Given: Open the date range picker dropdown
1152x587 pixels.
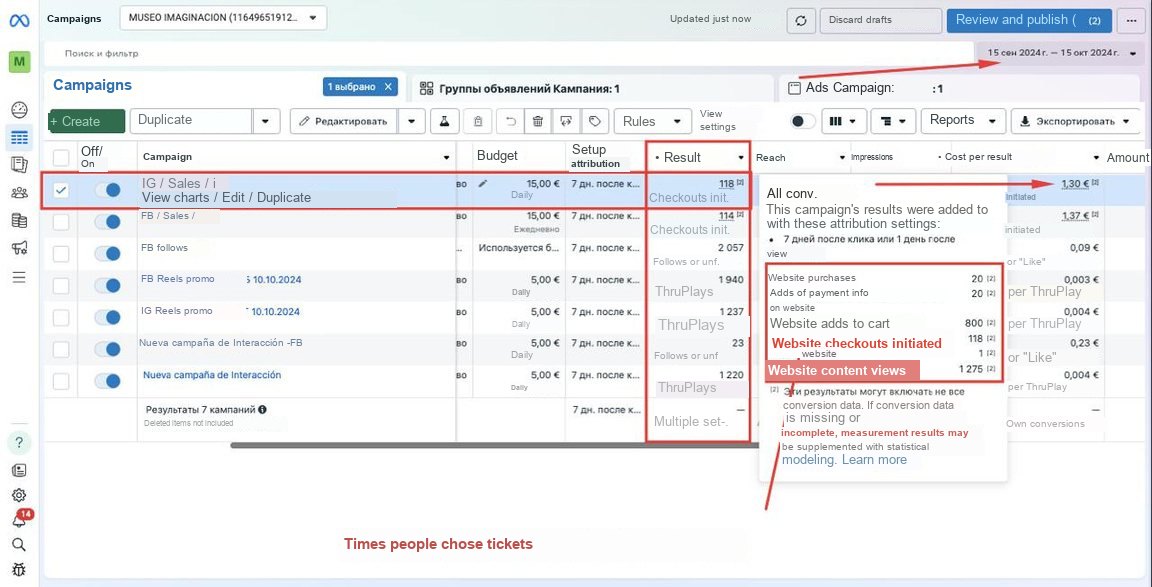Looking at the screenshot, I should point(1059,53).
